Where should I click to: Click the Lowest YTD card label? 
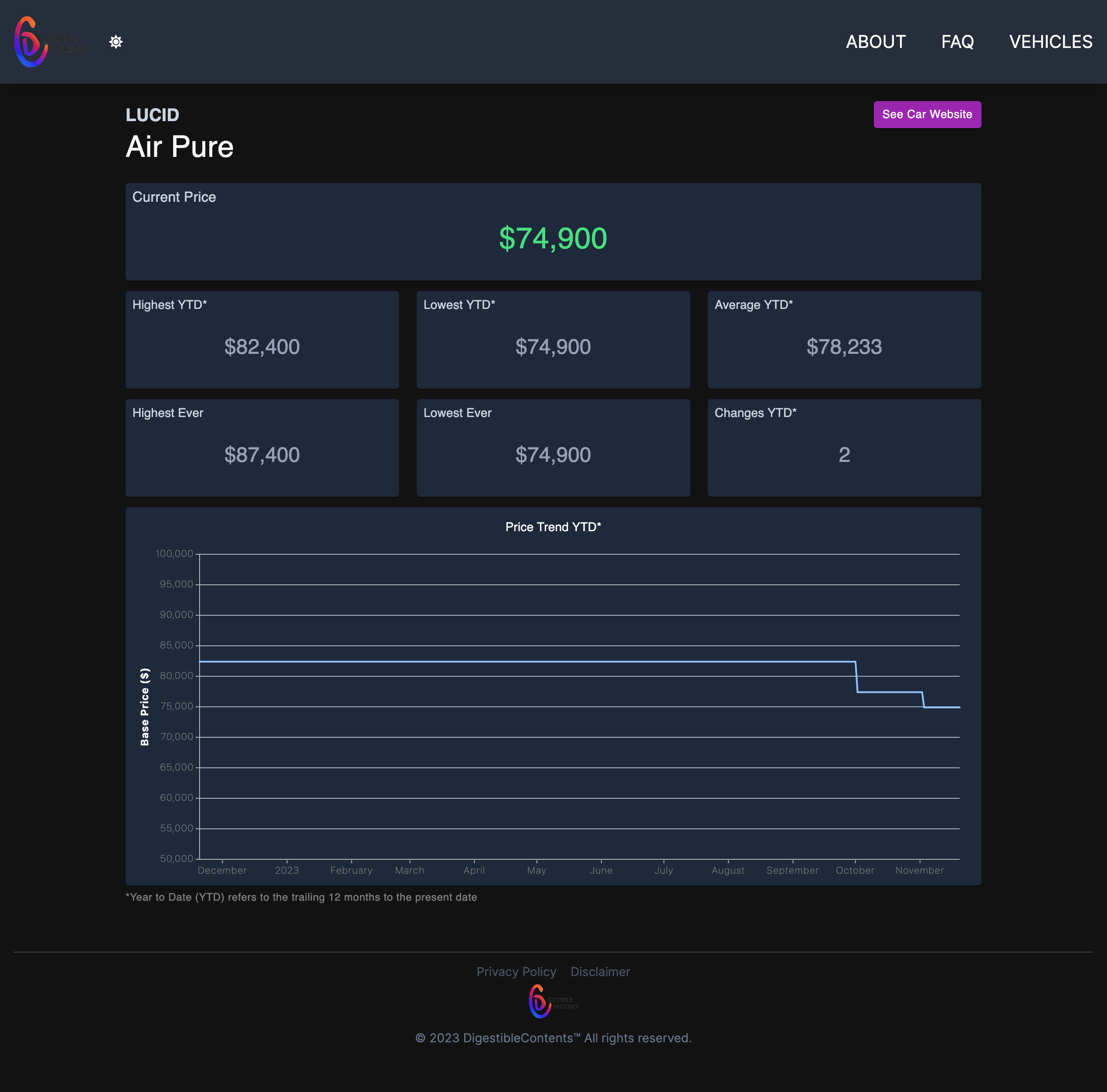click(459, 305)
